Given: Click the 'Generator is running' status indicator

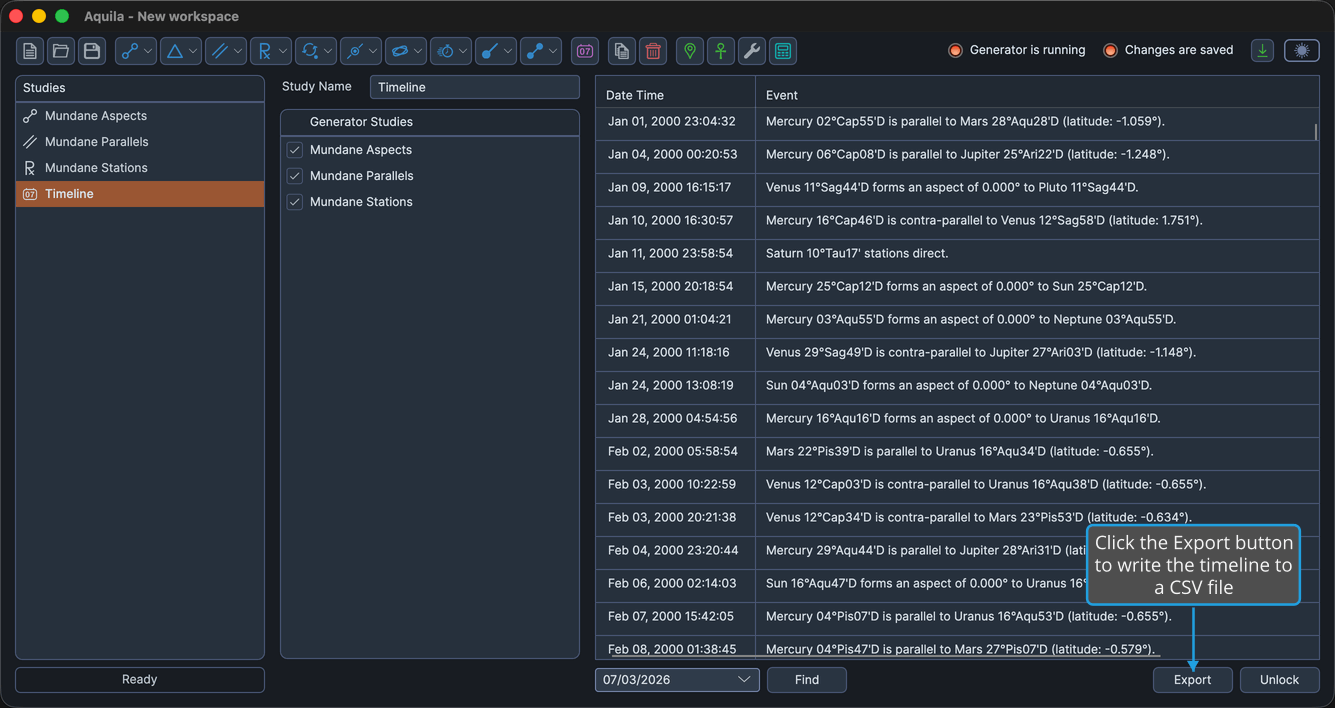Looking at the screenshot, I should tap(1017, 50).
